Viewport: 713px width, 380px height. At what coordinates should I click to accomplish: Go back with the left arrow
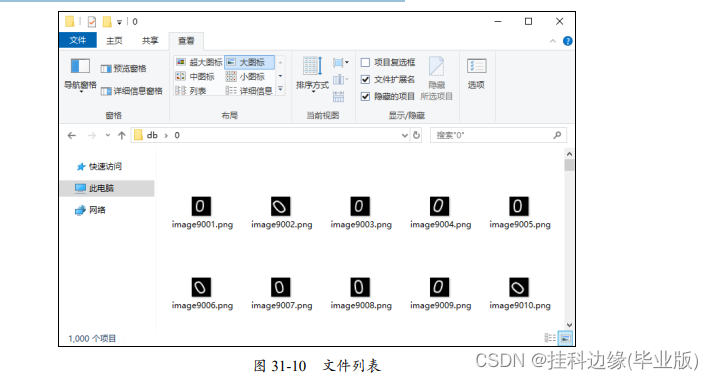(72, 135)
